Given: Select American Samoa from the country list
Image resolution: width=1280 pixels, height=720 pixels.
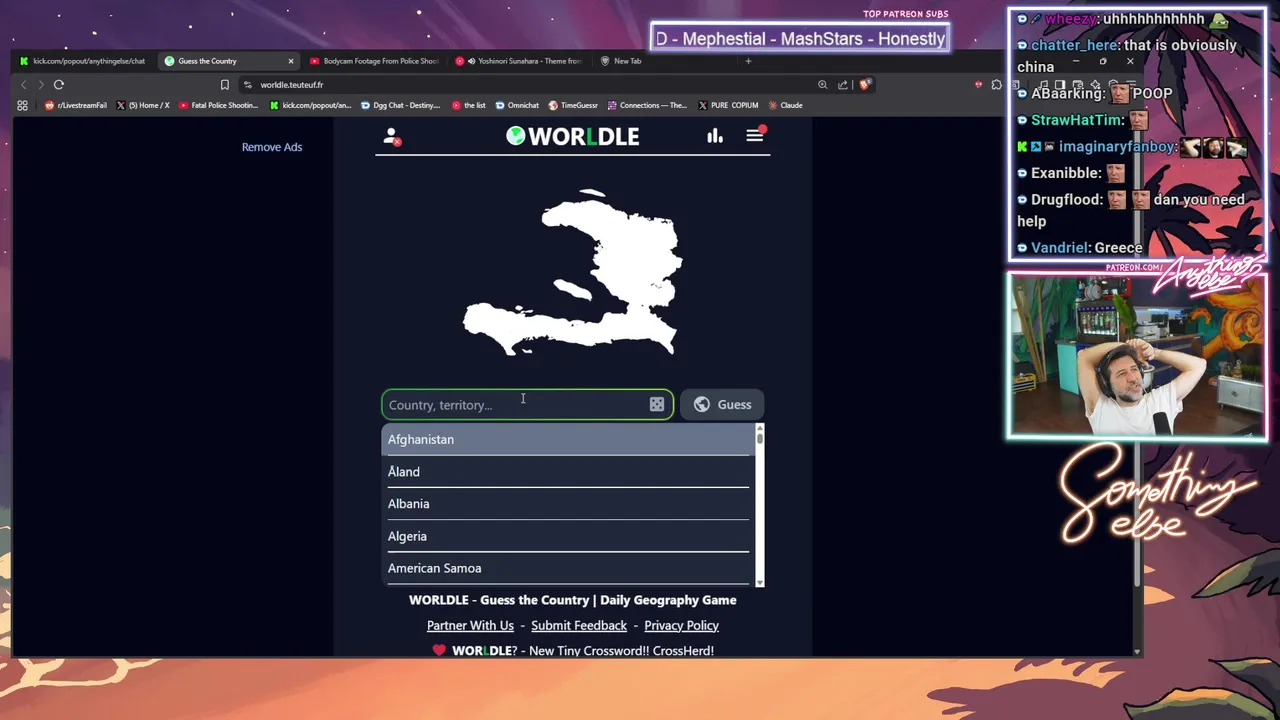Looking at the screenshot, I should [568, 568].
